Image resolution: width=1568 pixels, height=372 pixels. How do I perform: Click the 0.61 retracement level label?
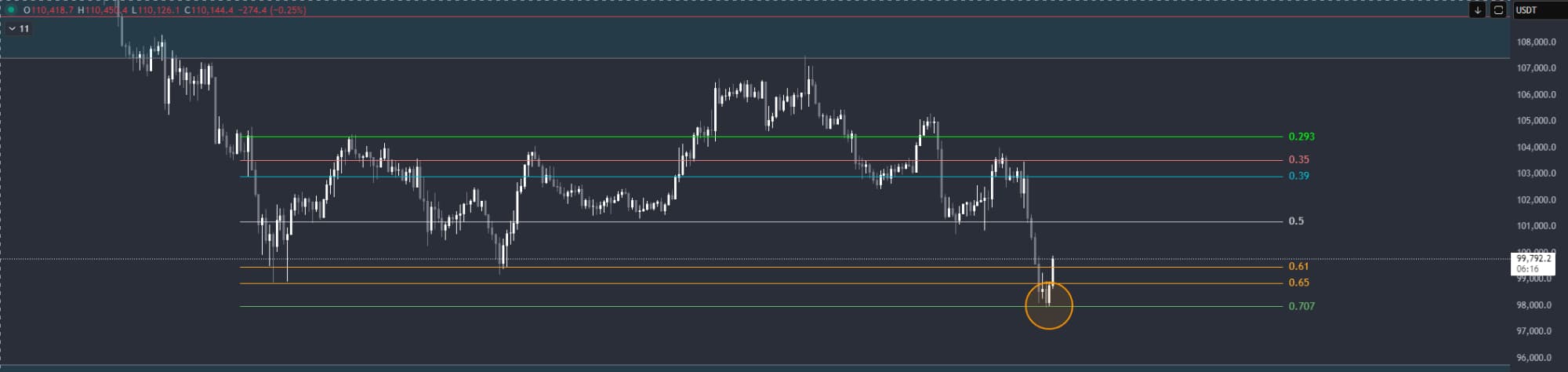click(1298, 267)
